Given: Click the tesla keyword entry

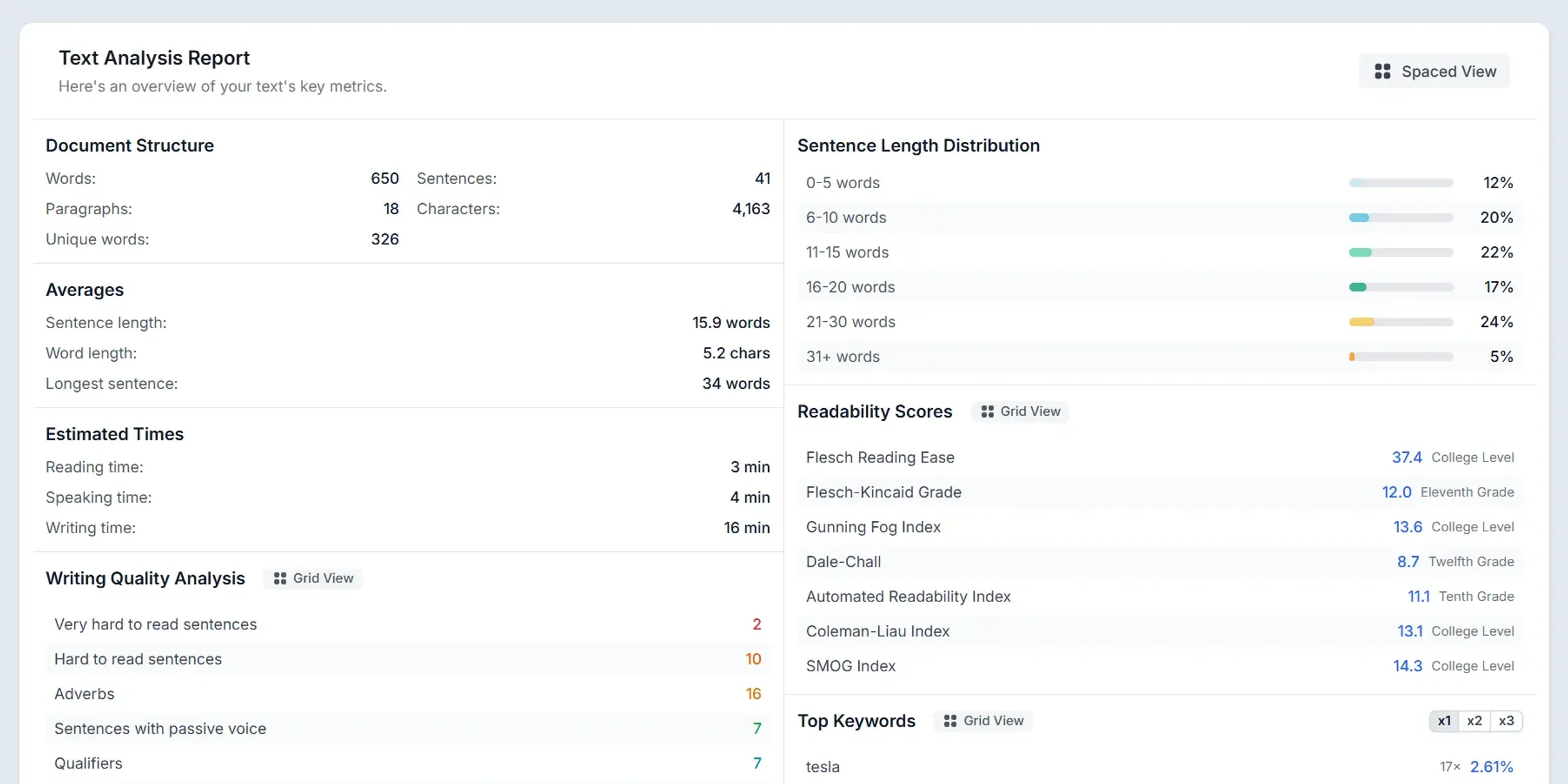Looking at the screenshot, I should [822, 767].
